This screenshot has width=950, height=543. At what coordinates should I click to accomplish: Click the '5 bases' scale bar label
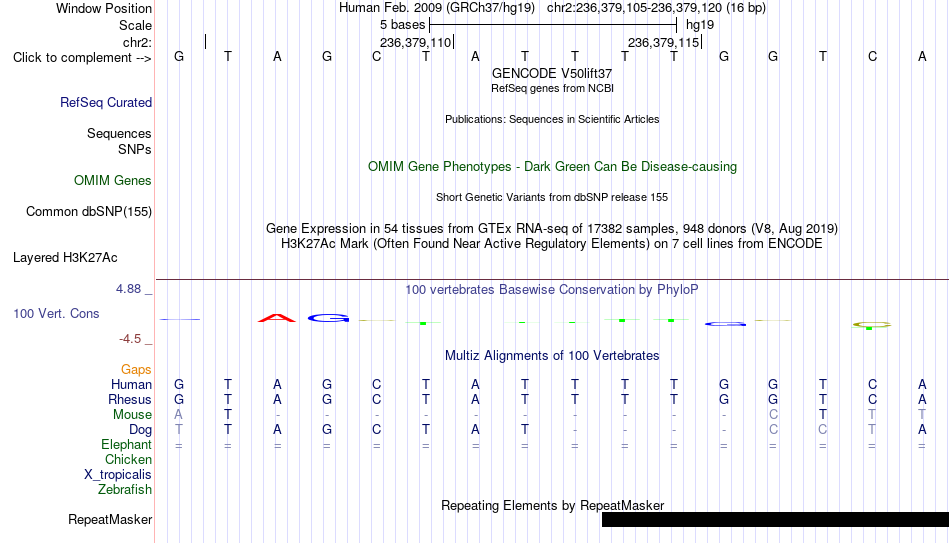click(402, 25)
